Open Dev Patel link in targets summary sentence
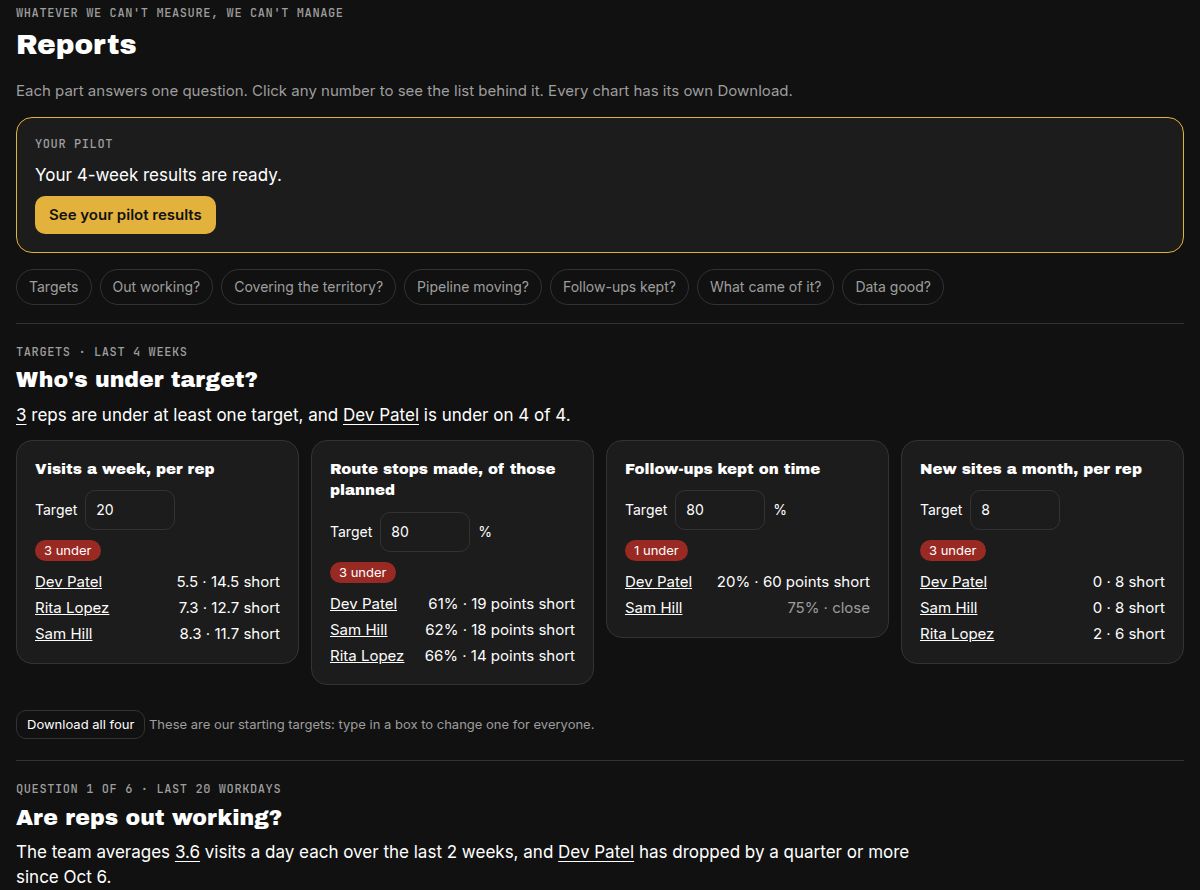Image resolution: width=1200 pixels, height=890 pixels. [381, 415]
